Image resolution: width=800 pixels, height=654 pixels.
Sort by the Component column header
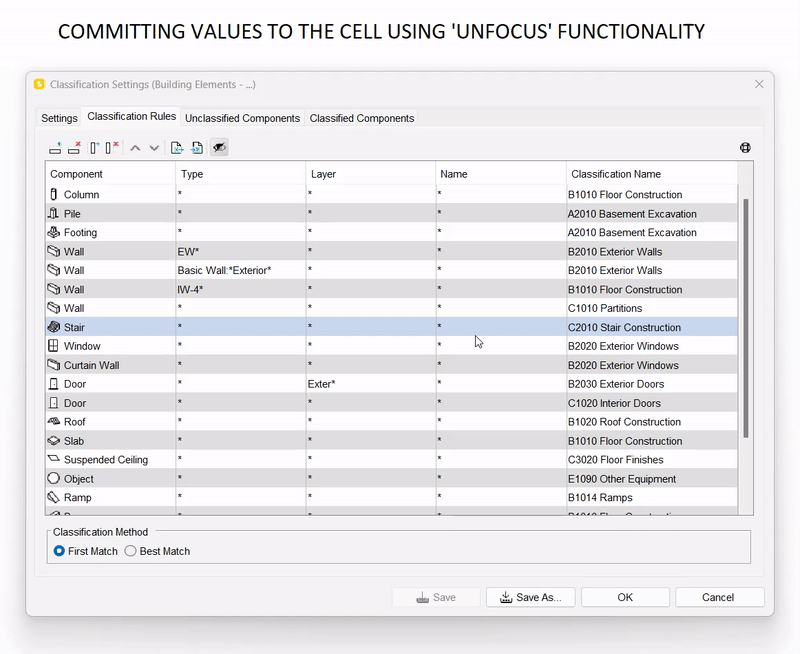click(110, 174)
